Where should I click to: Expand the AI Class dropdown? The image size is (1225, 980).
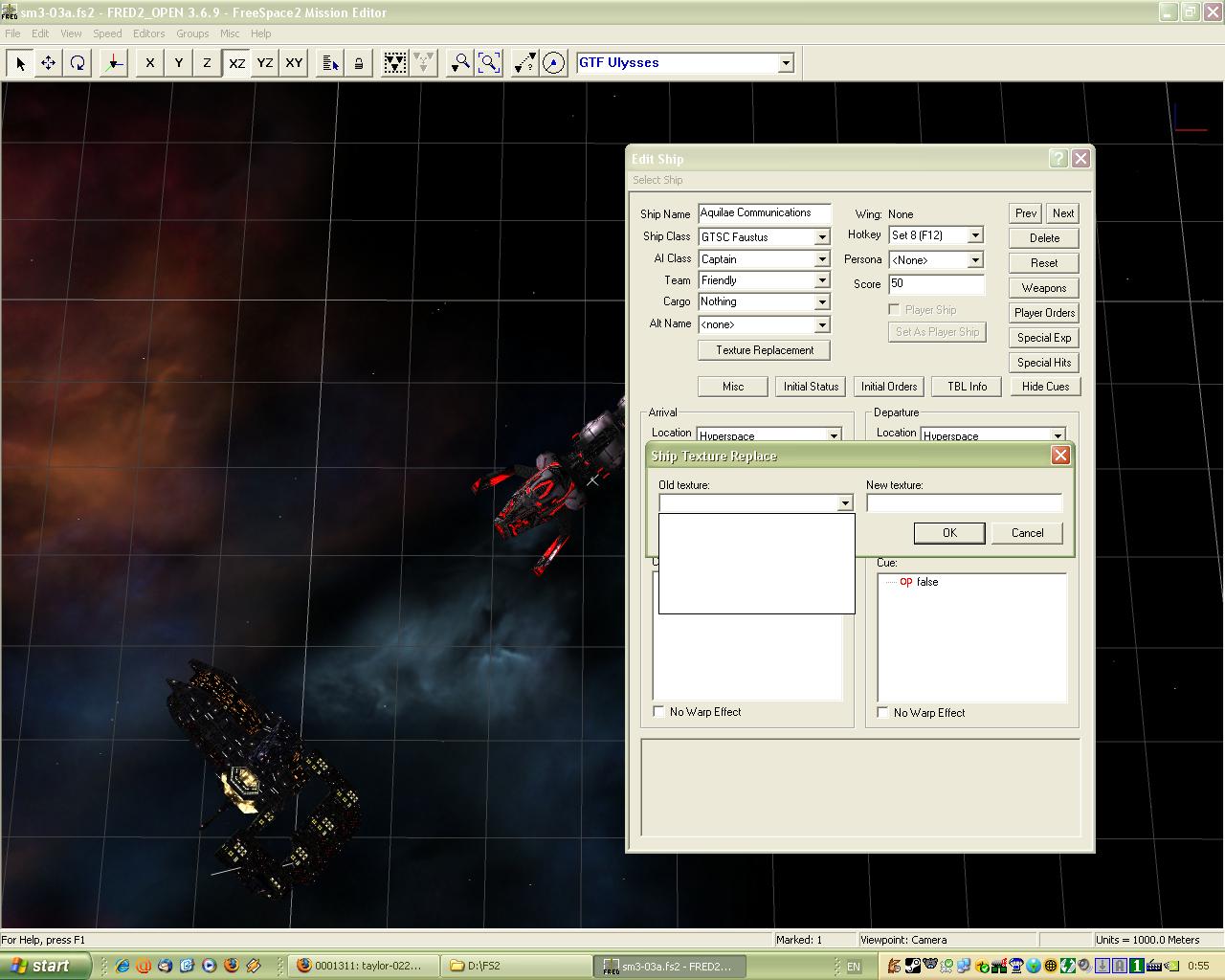(x=821, y=259)
